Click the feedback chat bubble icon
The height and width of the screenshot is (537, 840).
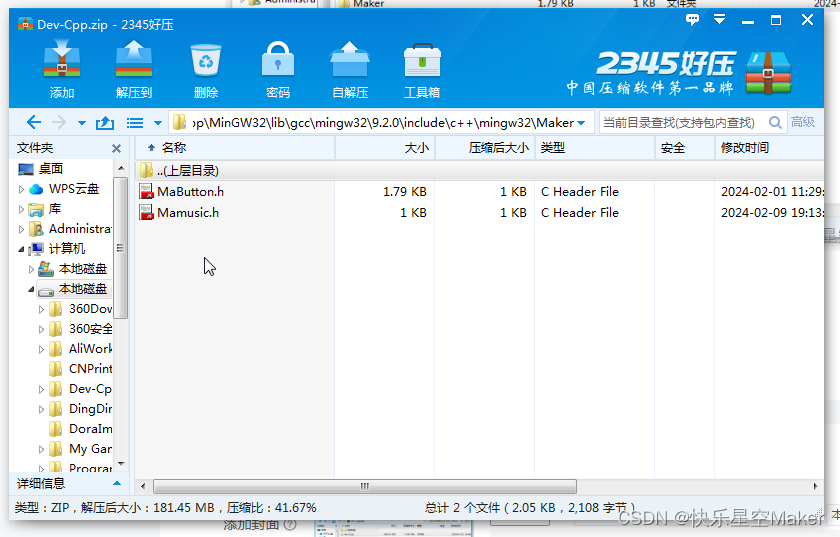(692, 20)
